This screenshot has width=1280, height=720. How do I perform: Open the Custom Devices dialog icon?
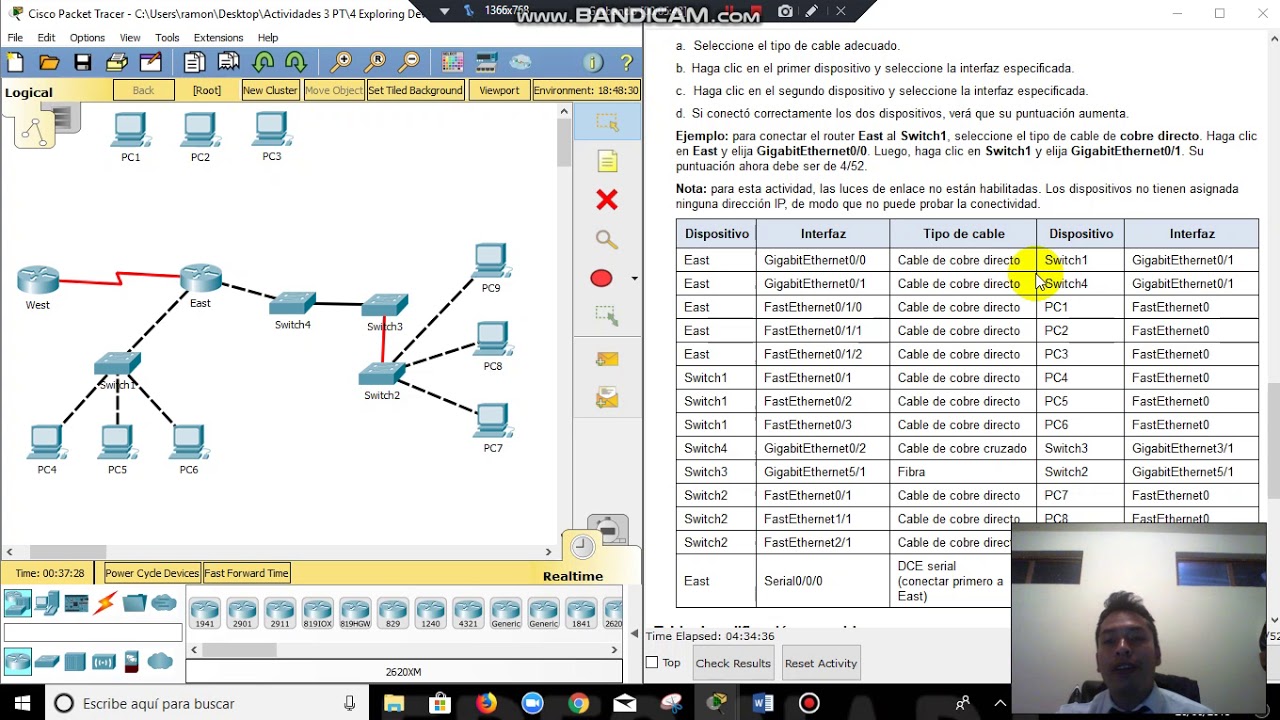click(487, 62)
